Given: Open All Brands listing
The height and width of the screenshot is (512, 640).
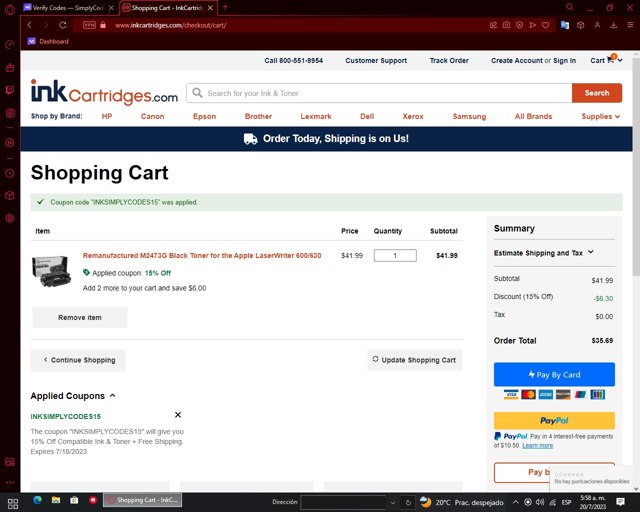Looking at the screenshot, I should [x=533, y=116].
